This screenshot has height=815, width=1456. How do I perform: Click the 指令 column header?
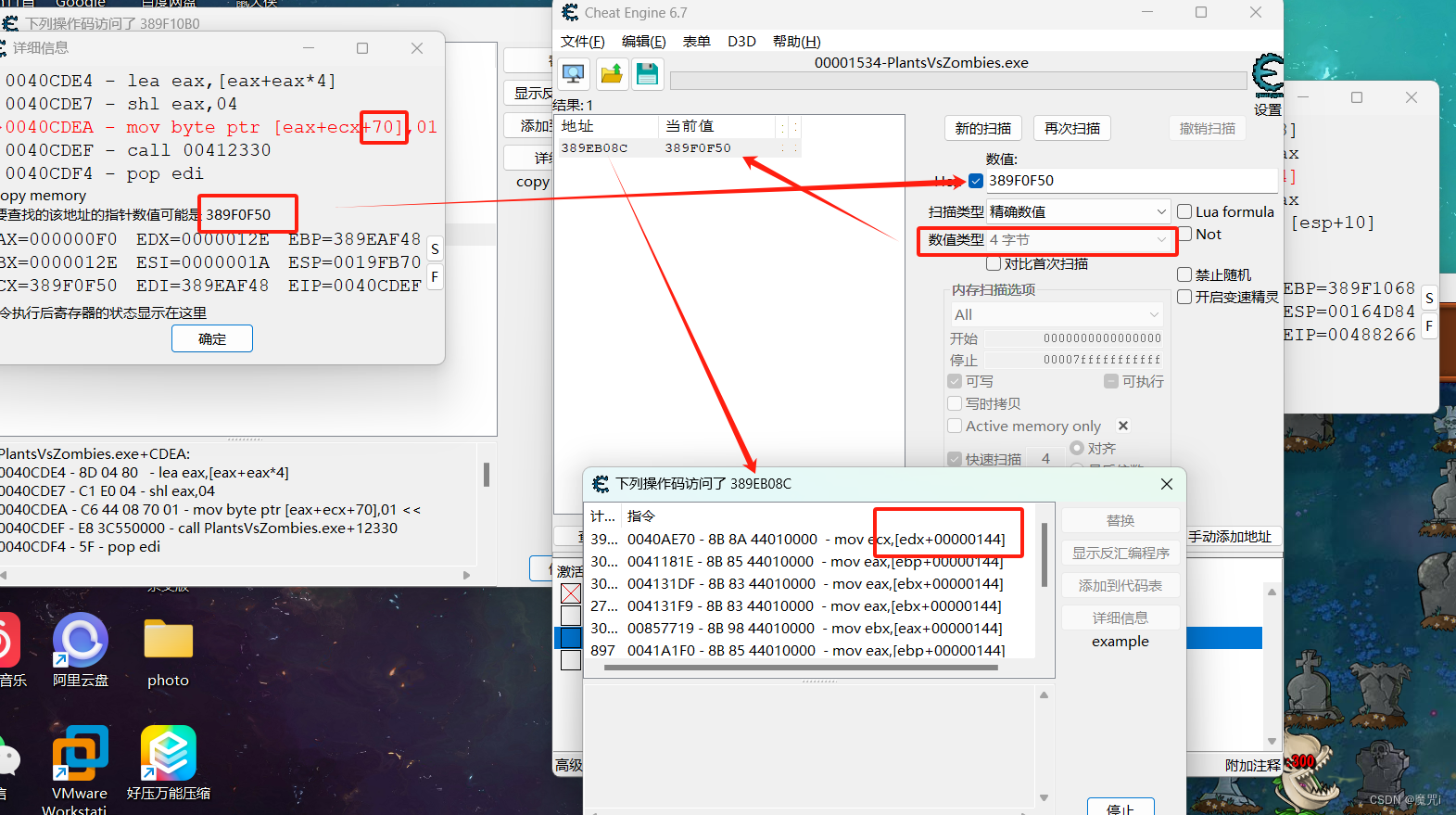click(641, 516)
